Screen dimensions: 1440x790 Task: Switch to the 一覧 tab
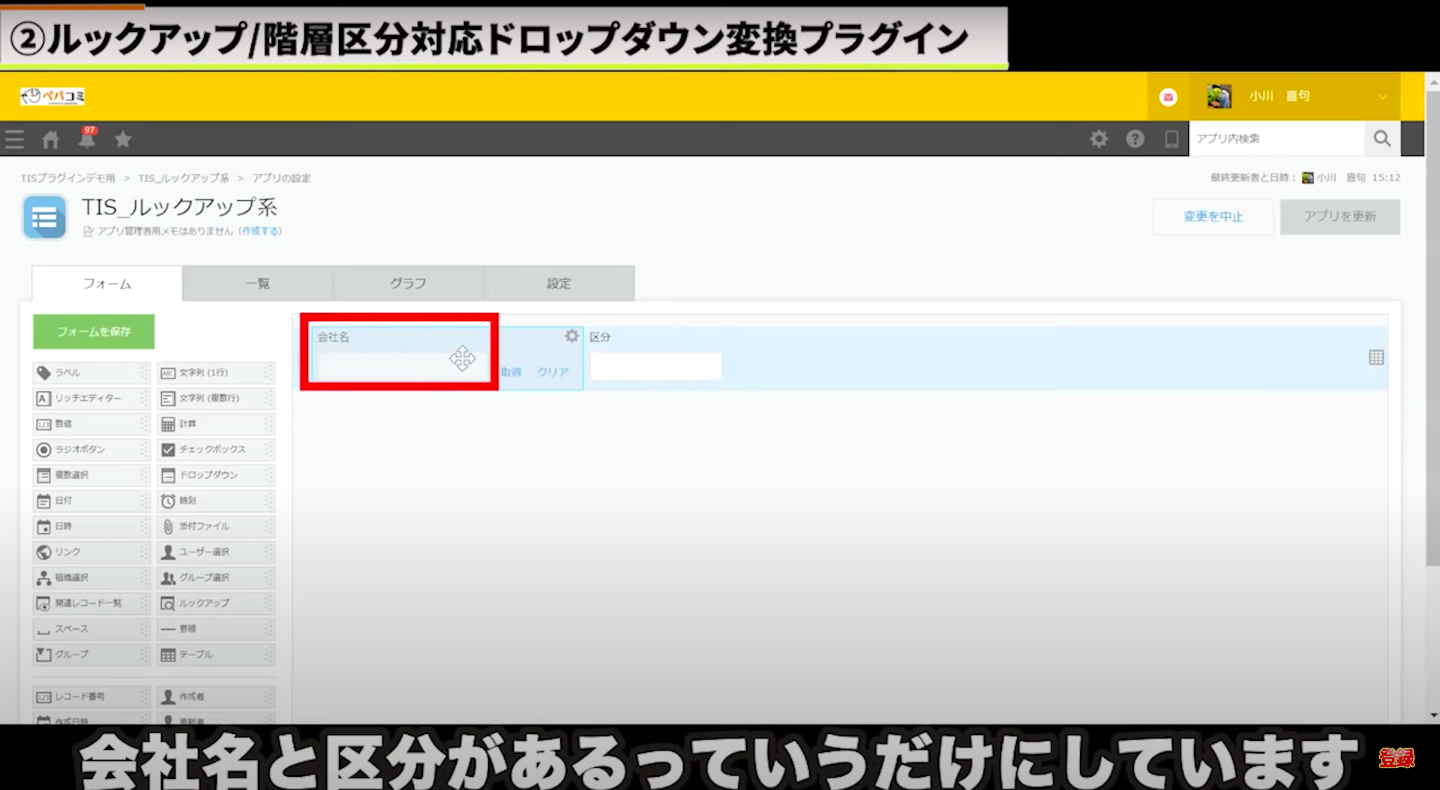tap(258, 284)
